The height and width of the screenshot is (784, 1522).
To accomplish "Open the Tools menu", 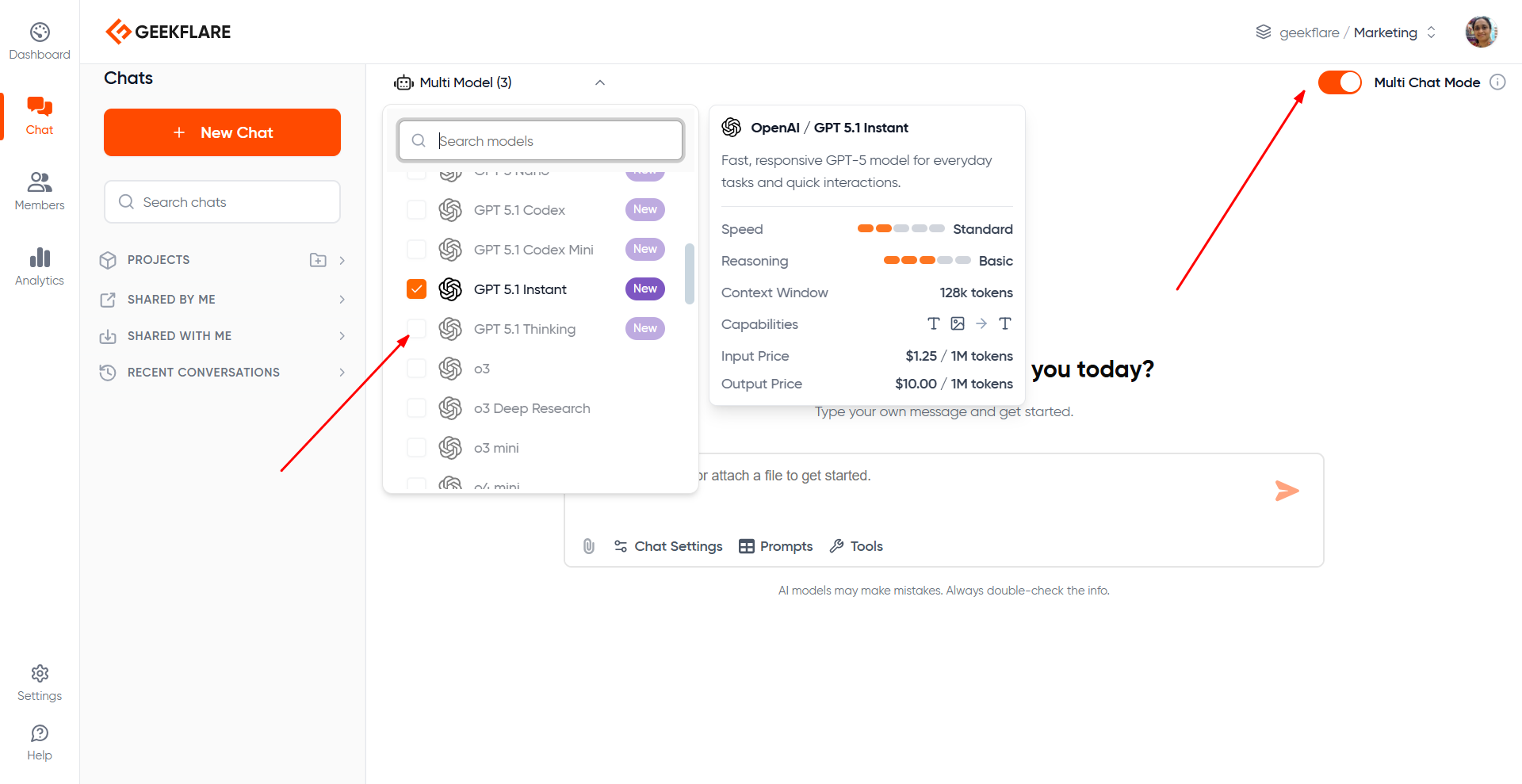I will [x=856, y=546].
